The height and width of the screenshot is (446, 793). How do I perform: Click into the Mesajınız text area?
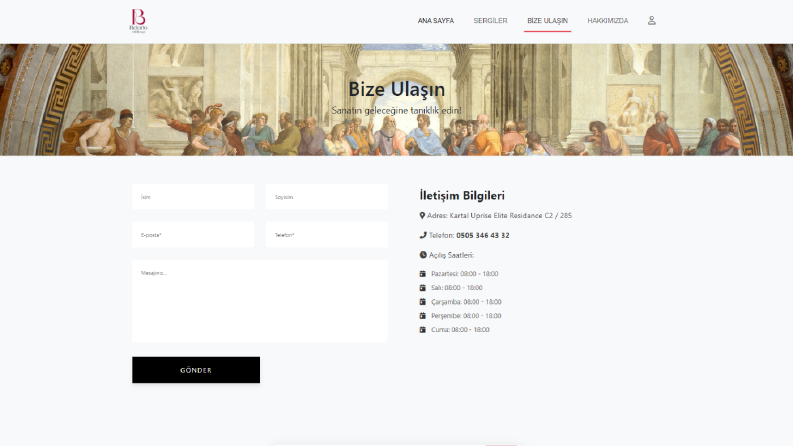pos(260,301)
